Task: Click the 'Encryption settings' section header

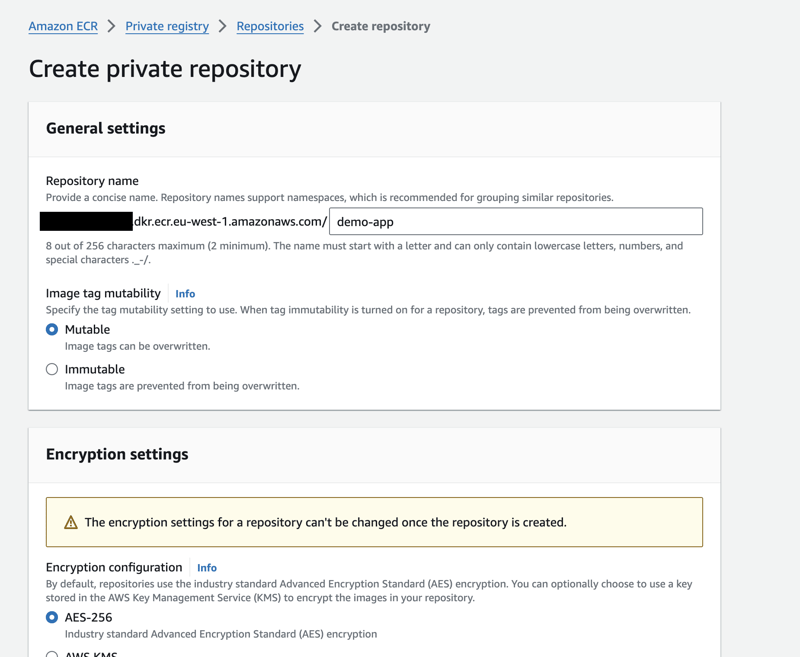Action: [x=117, y=454]
